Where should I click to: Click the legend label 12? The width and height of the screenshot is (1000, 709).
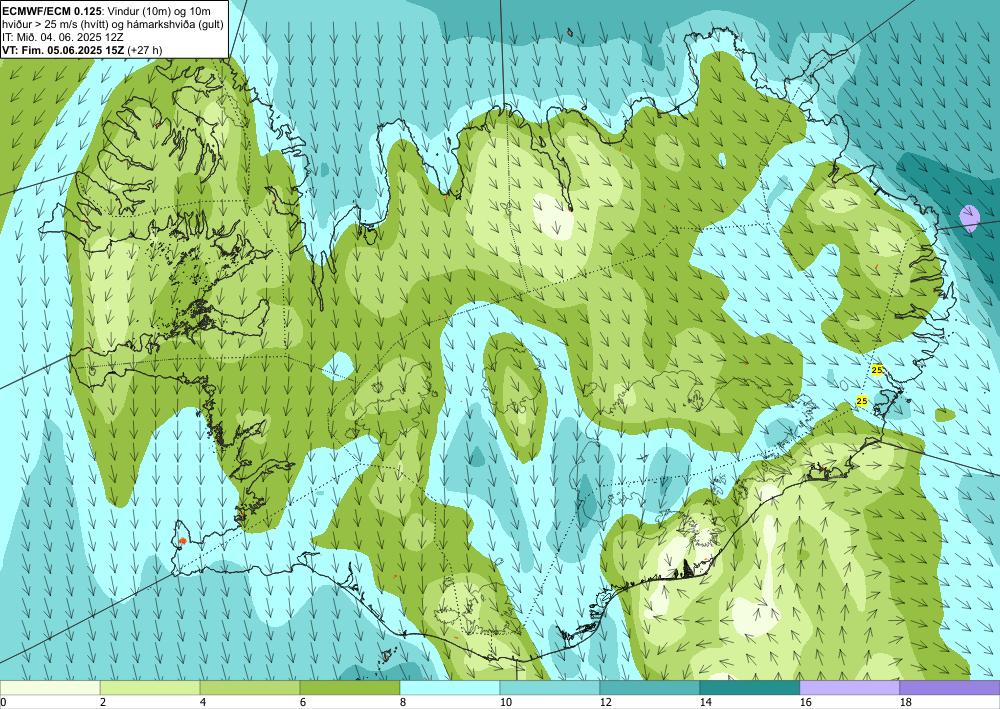click(x=605, y=702)
